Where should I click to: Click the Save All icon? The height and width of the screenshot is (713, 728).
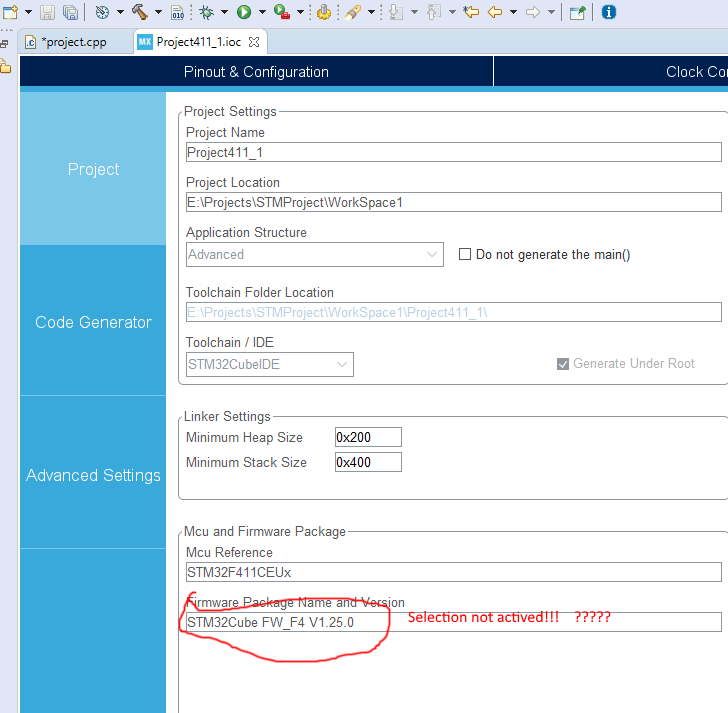point(70,12)
